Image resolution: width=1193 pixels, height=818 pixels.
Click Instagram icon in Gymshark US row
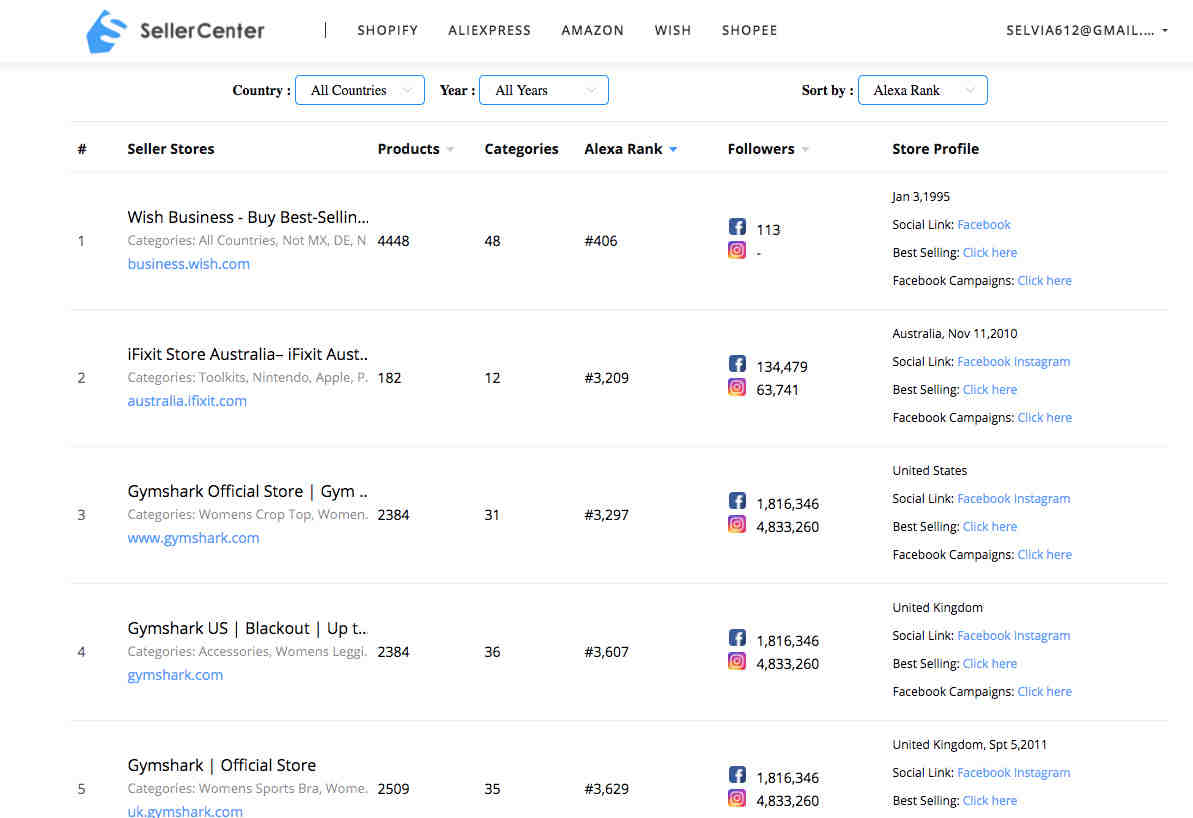736,661
